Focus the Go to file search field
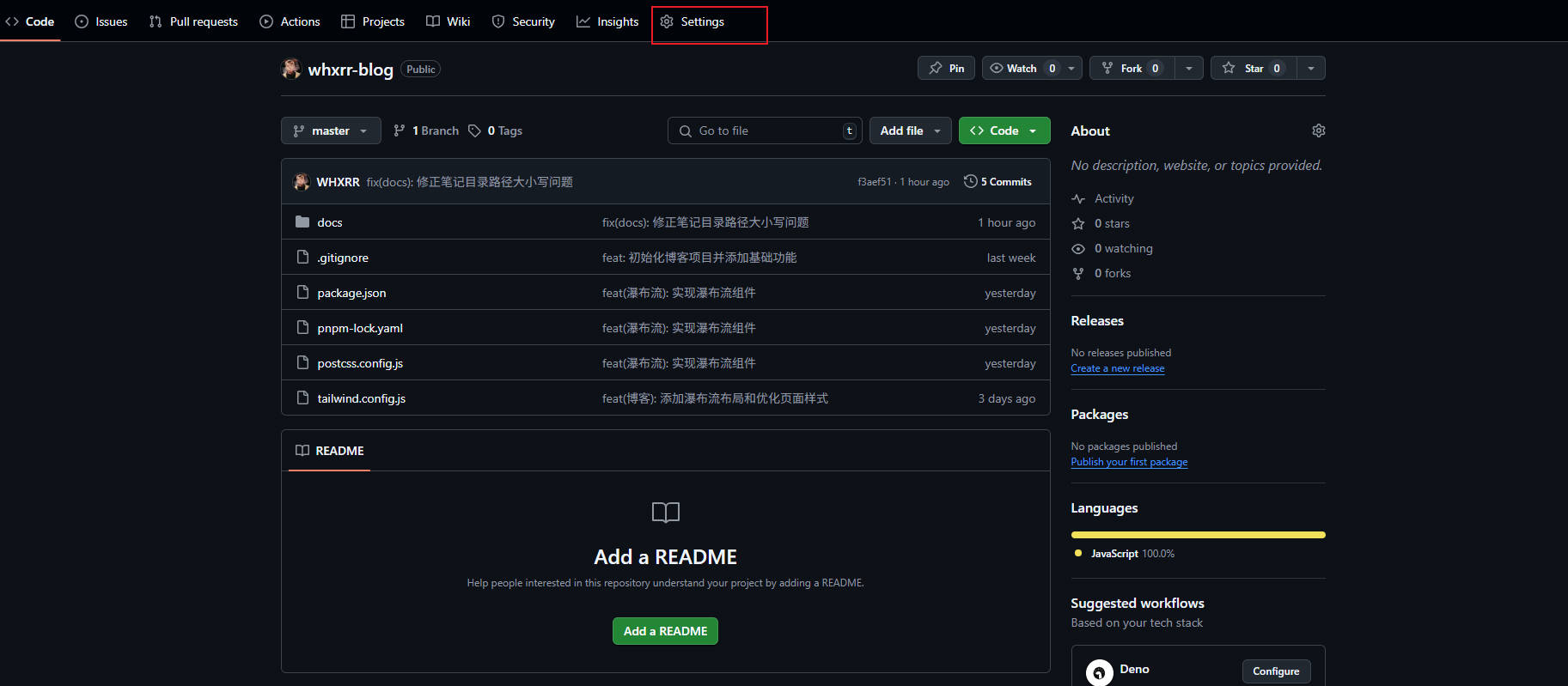Screen dimensions: 1568x686 (765, 131)
